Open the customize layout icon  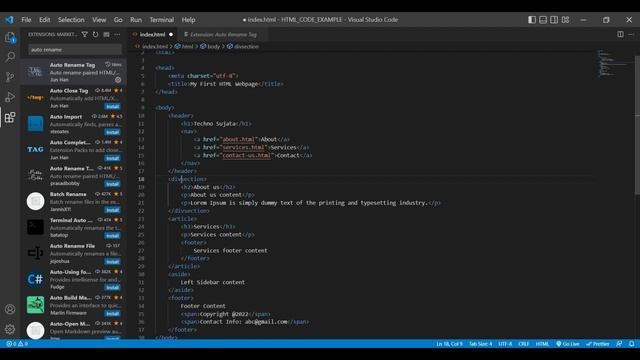click(565, 20)
